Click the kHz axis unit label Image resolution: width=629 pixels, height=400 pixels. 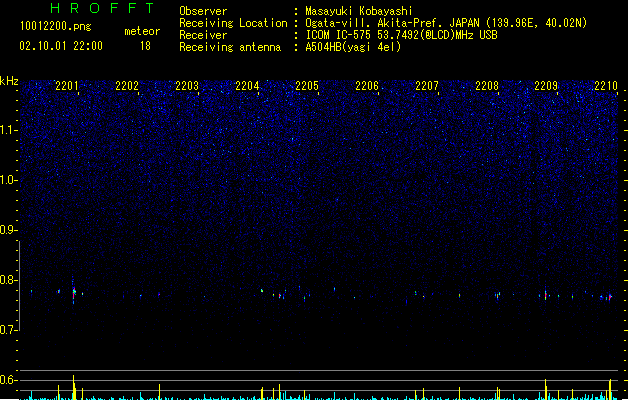(9, 81)
